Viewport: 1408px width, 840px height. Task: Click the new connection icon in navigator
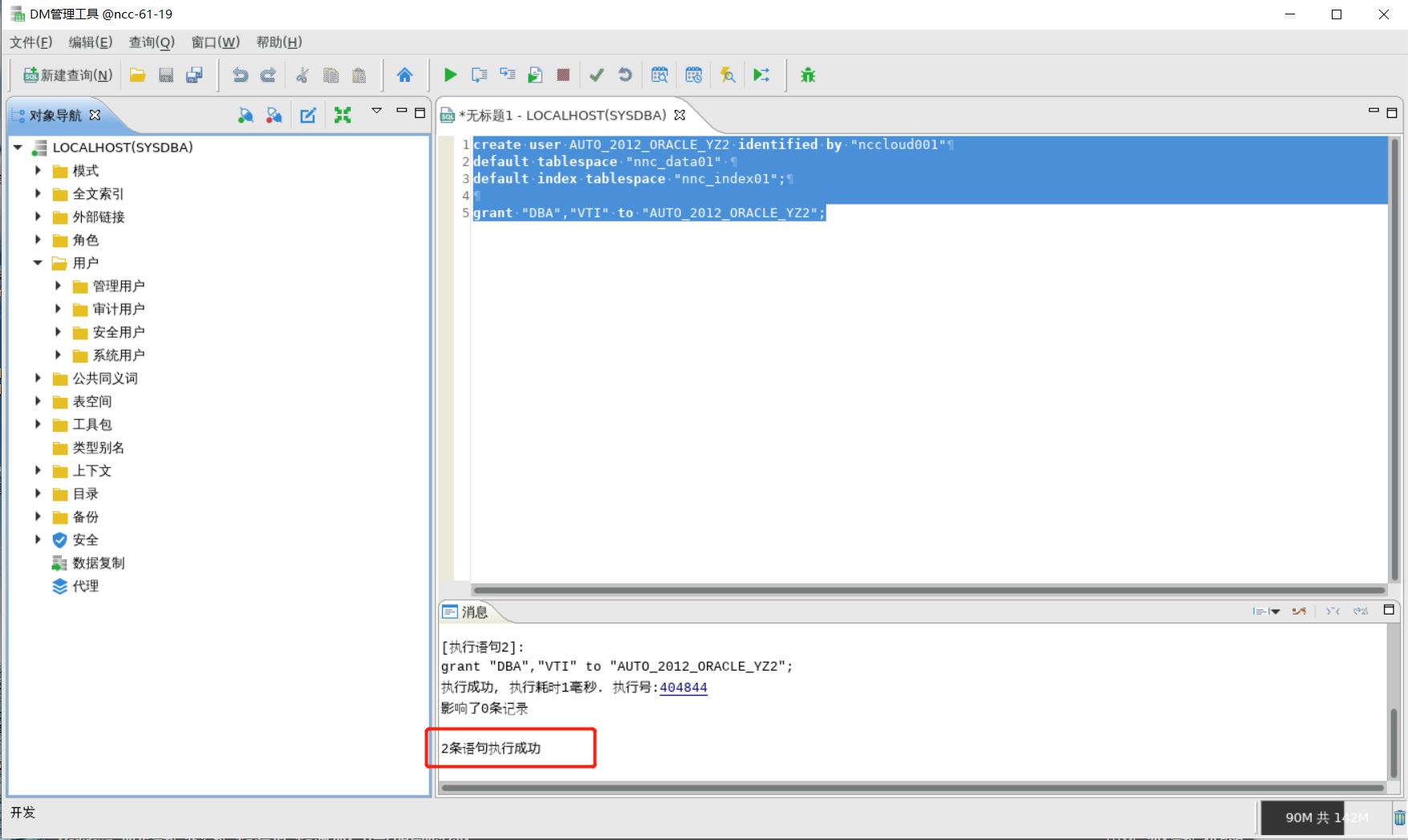tap(245, 116)
